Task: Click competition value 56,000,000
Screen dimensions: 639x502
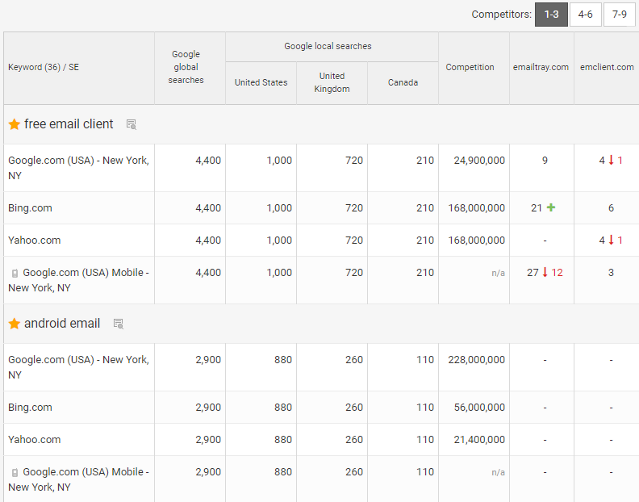Action: coord(479,407)
